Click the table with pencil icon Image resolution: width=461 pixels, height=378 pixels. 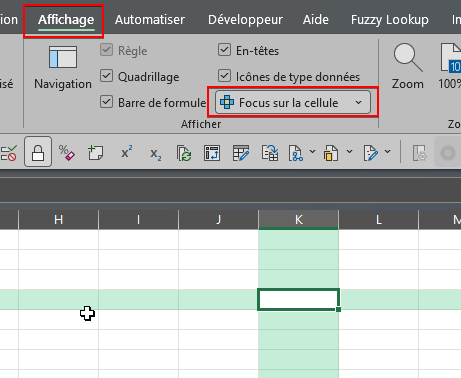(x=241, y=153)
